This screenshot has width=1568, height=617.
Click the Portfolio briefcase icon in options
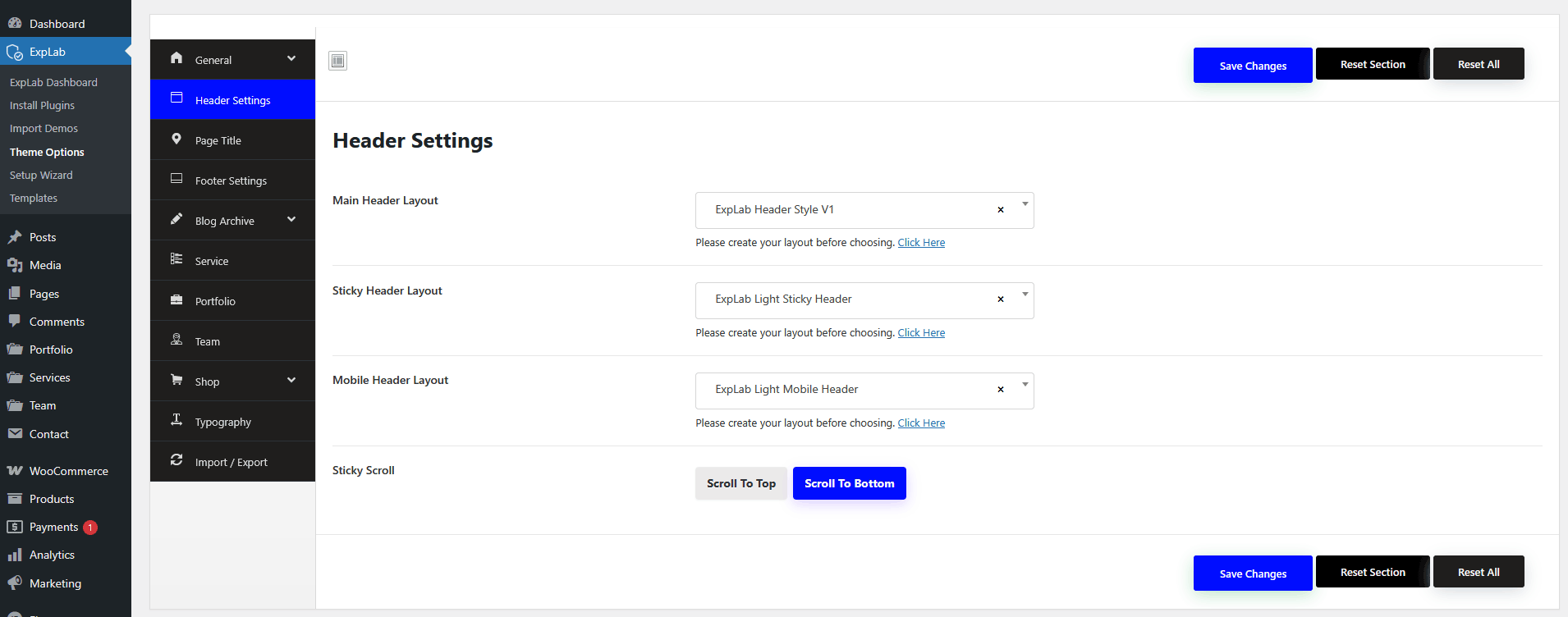(177, 300)
